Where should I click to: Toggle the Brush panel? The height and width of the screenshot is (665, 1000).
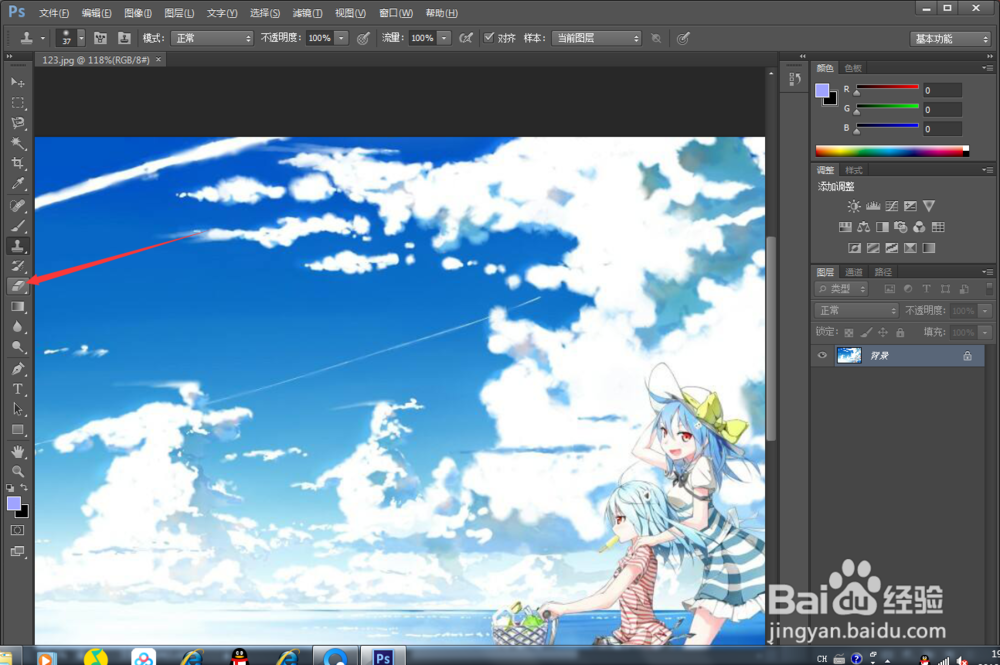(x=100, y=38)
